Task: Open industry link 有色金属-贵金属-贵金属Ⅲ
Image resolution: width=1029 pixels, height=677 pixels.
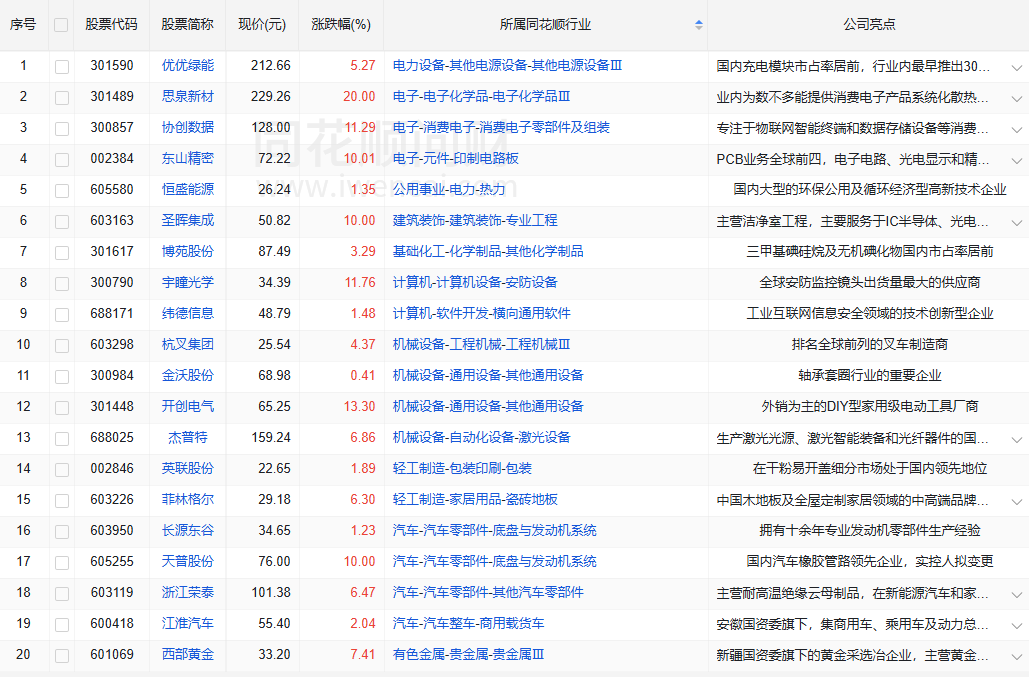Action: coord(468,654)
